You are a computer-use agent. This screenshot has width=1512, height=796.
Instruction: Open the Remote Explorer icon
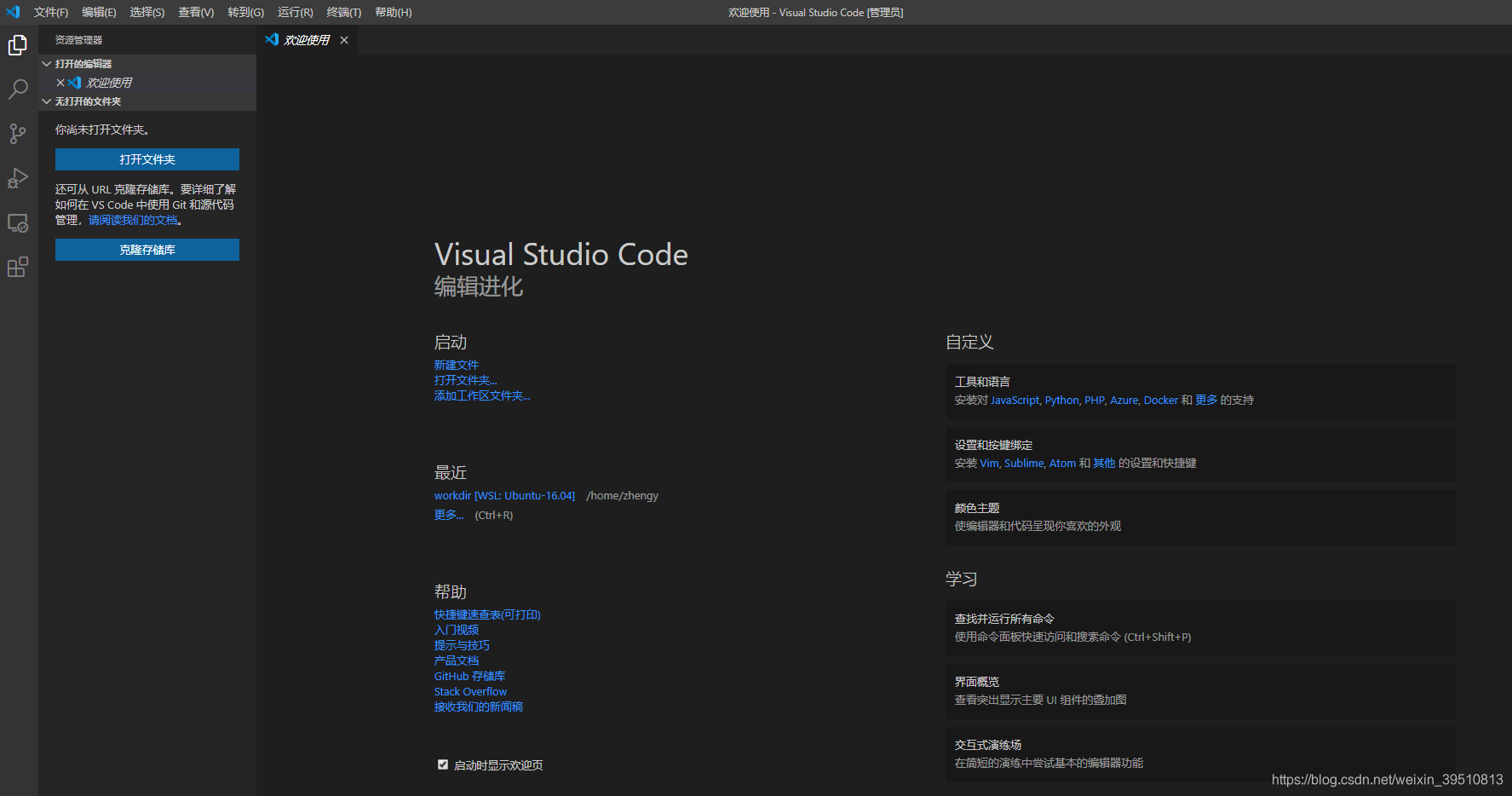(x=18, y=222)
